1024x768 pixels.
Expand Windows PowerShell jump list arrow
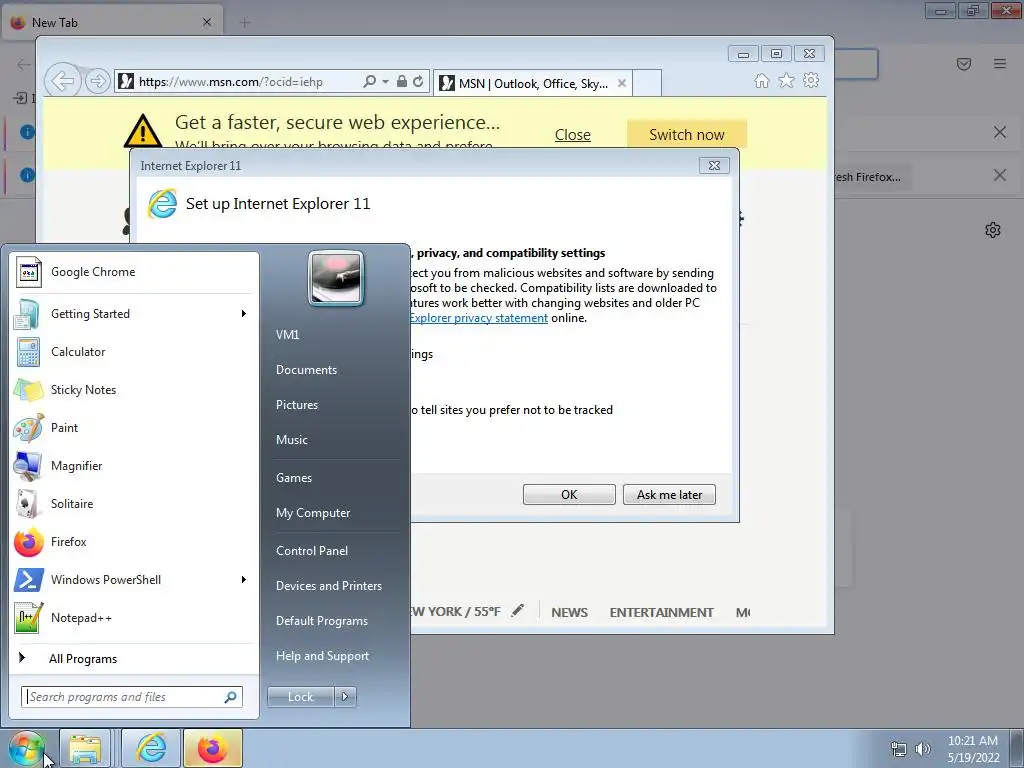pyautogui.click(x=244, y=580)
